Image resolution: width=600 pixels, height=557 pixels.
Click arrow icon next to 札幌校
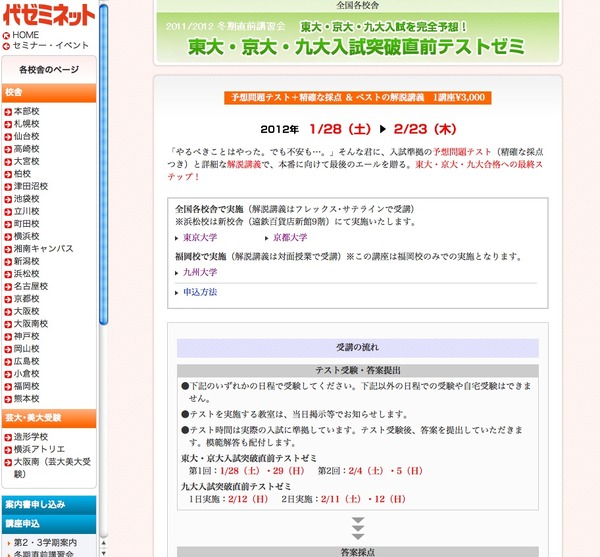click(x=8, y=125)
